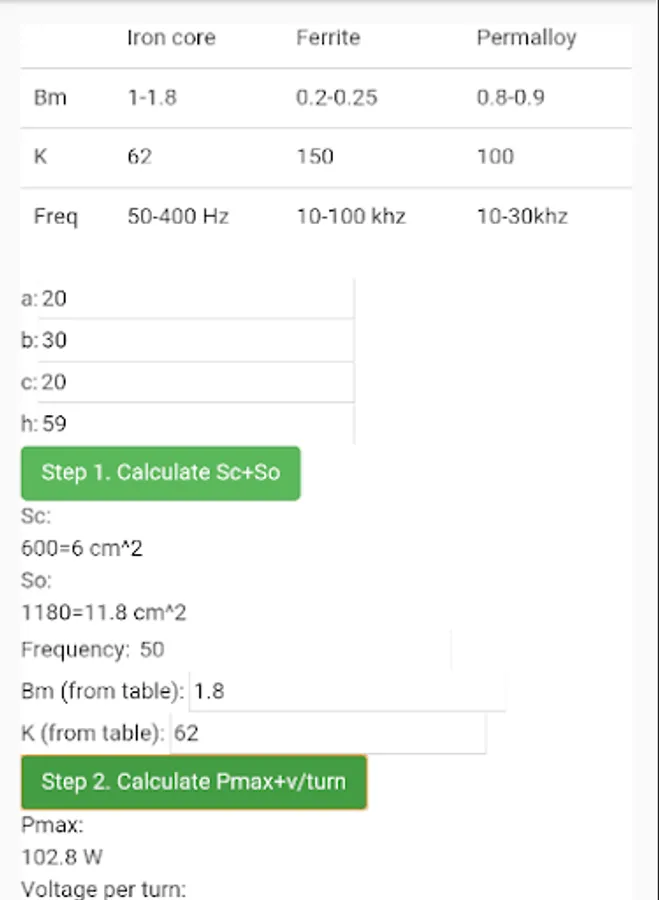Edit the K (from table) input
Viewport: 659px width, 900px height.
point(328,733)
